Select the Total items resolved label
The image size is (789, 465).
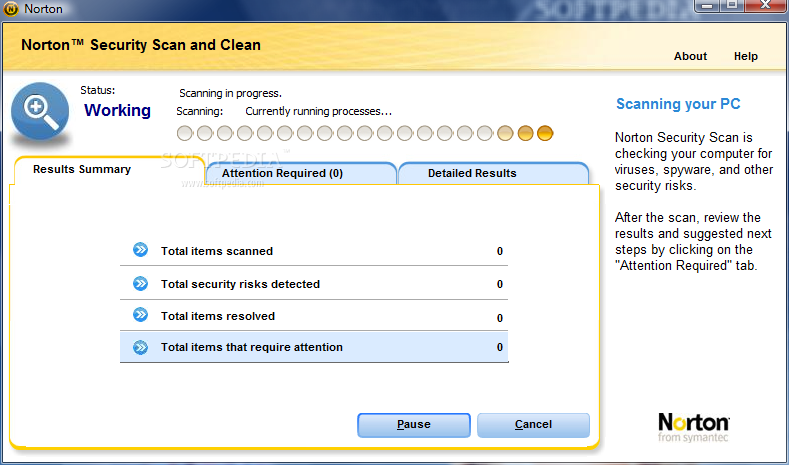(218, 317)
